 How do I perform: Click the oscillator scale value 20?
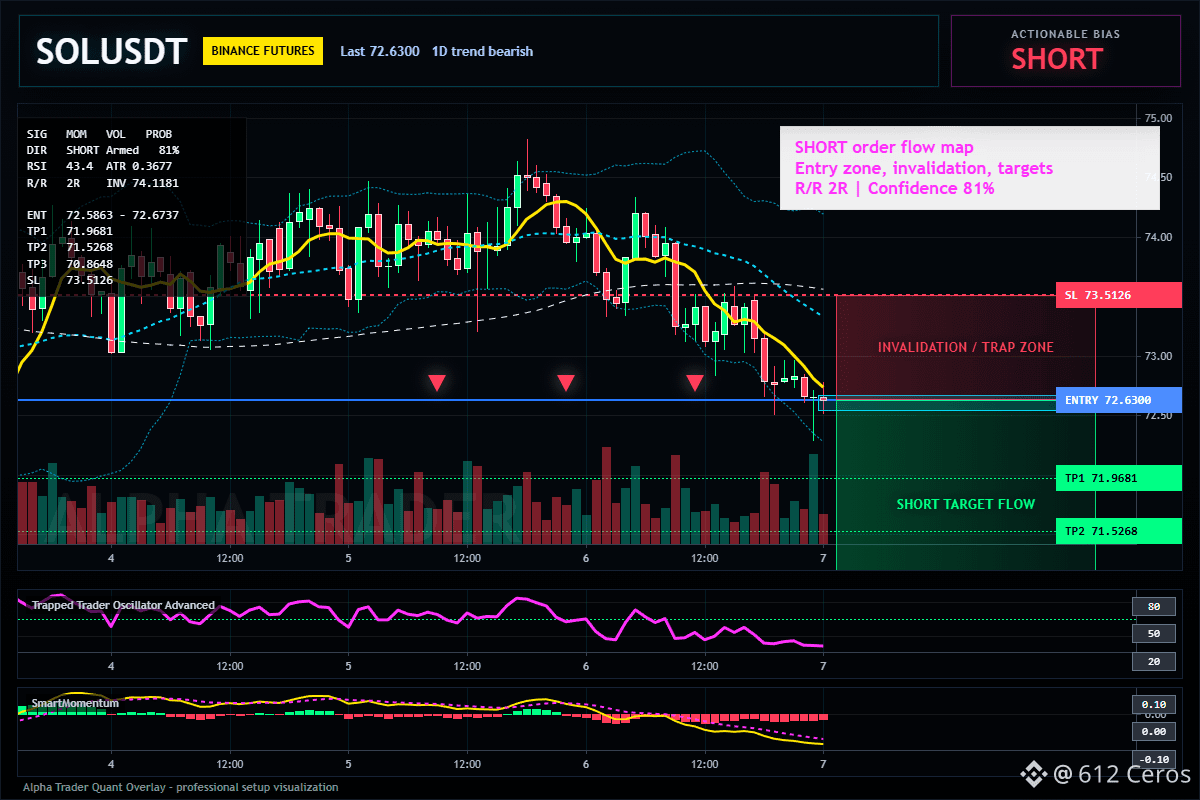1153,662
